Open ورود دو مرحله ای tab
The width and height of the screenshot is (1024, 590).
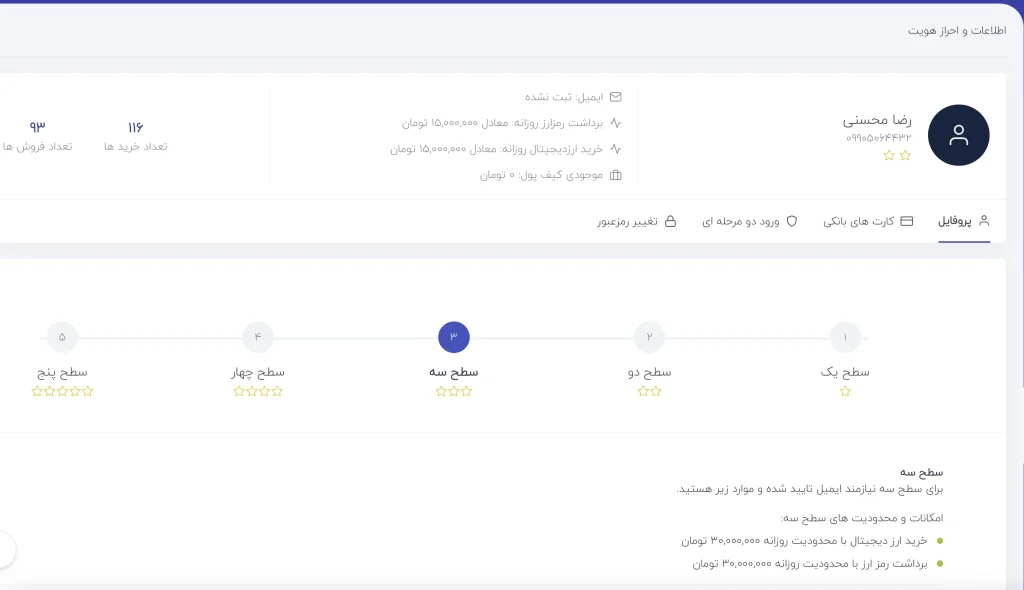[x=750, y=221]
